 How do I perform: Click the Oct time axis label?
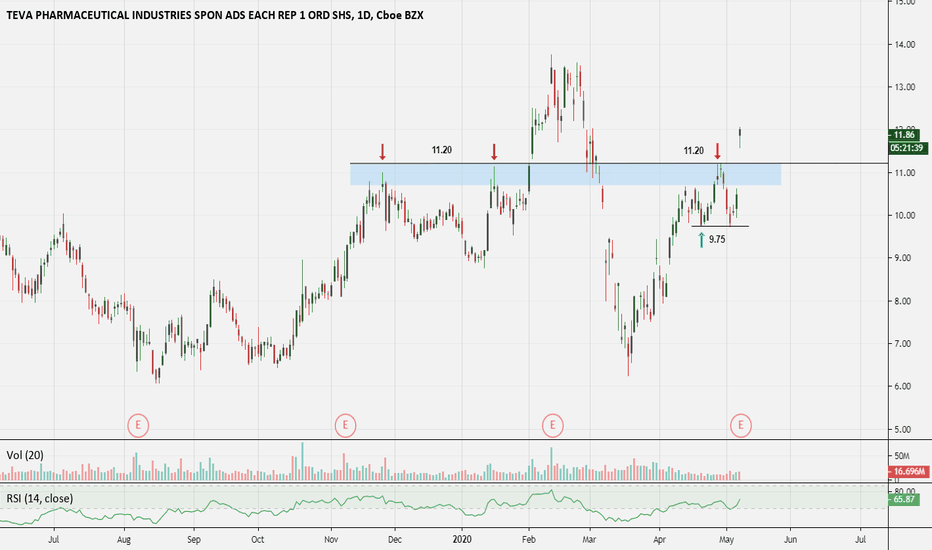click(x=257, y=540)
